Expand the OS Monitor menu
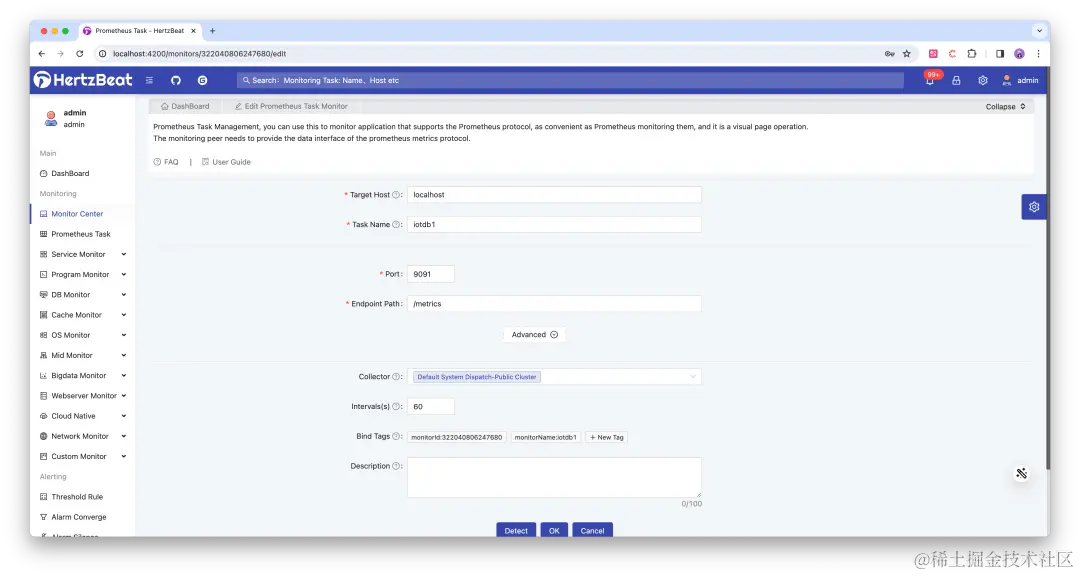Image resolution: width=1080 pixels, height=576 pixels. [x=83, y=335]
